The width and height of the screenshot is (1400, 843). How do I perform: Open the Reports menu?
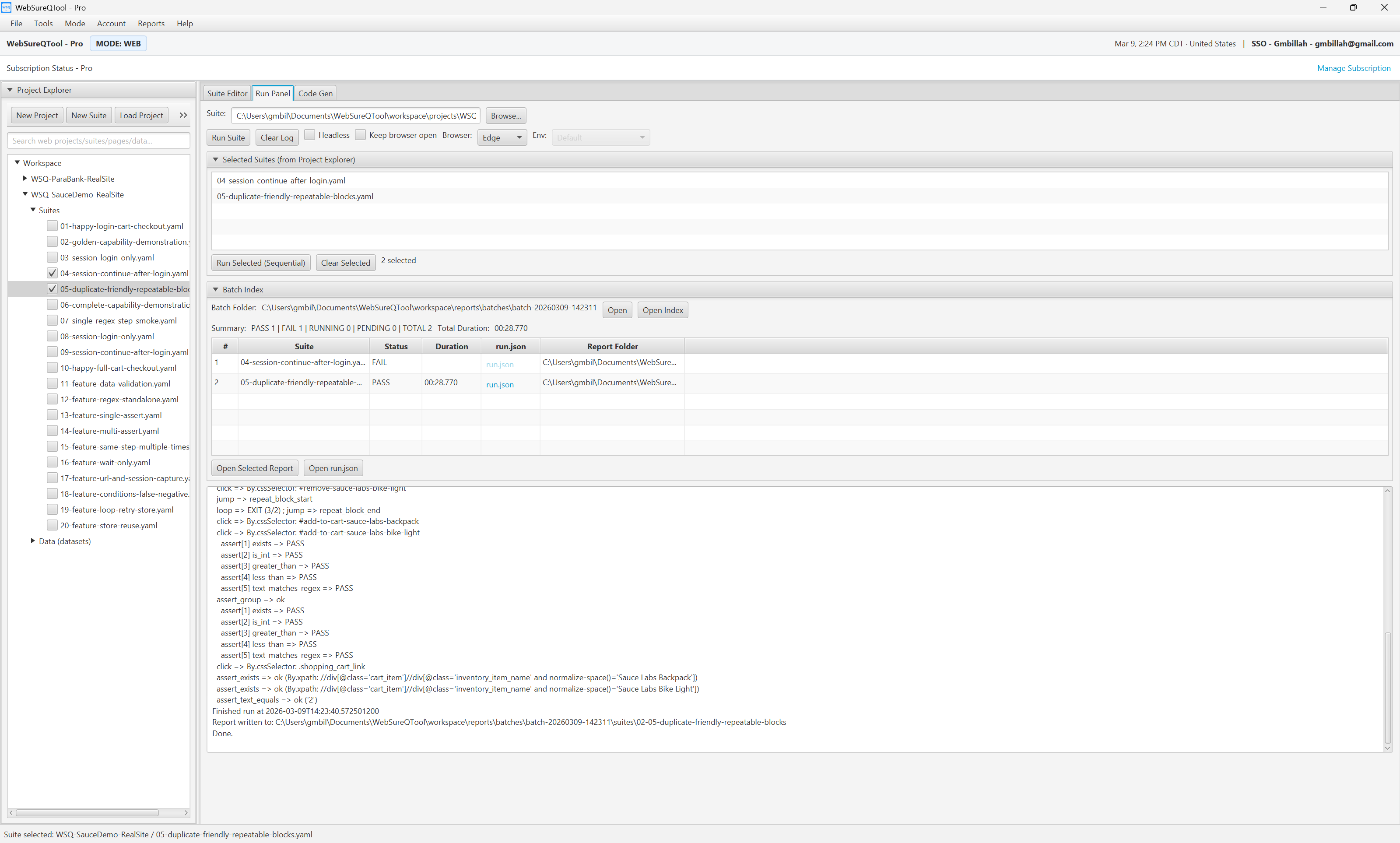point(151,23)
